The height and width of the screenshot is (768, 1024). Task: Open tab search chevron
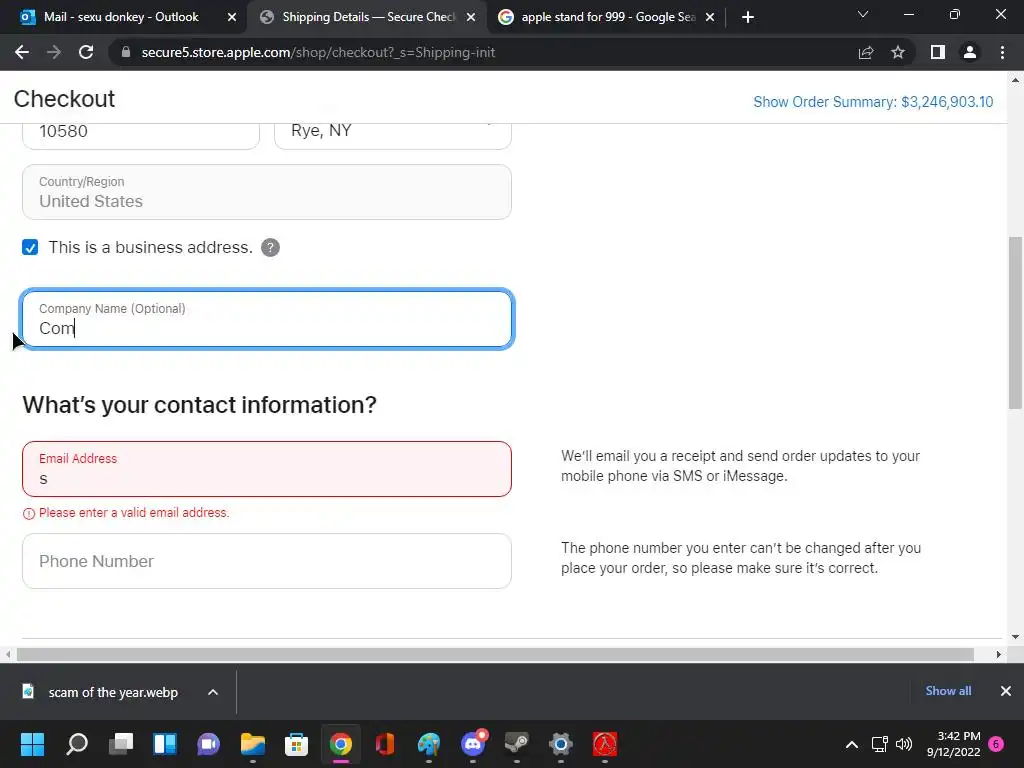click(x=863, y=14)
